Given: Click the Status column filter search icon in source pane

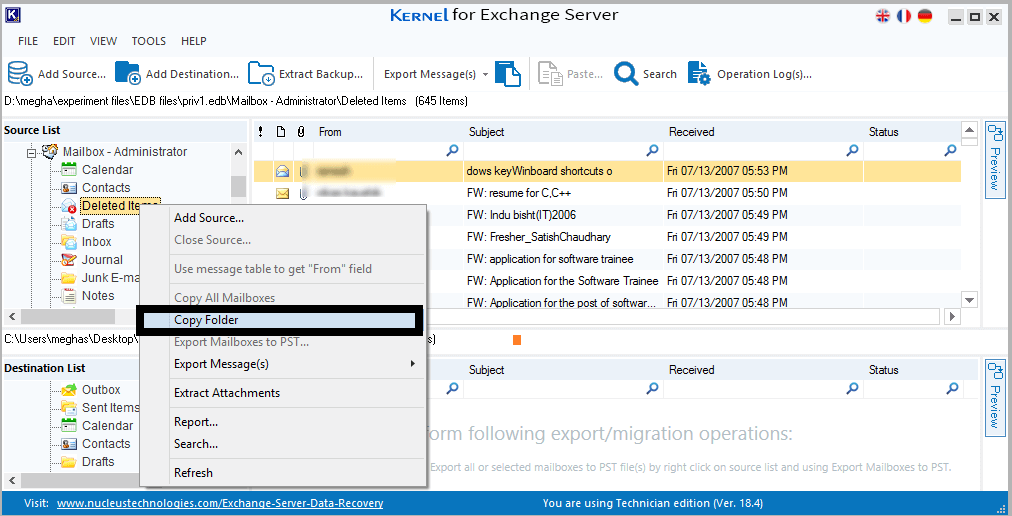Looking at the screenshot, I should pos(950,150).
